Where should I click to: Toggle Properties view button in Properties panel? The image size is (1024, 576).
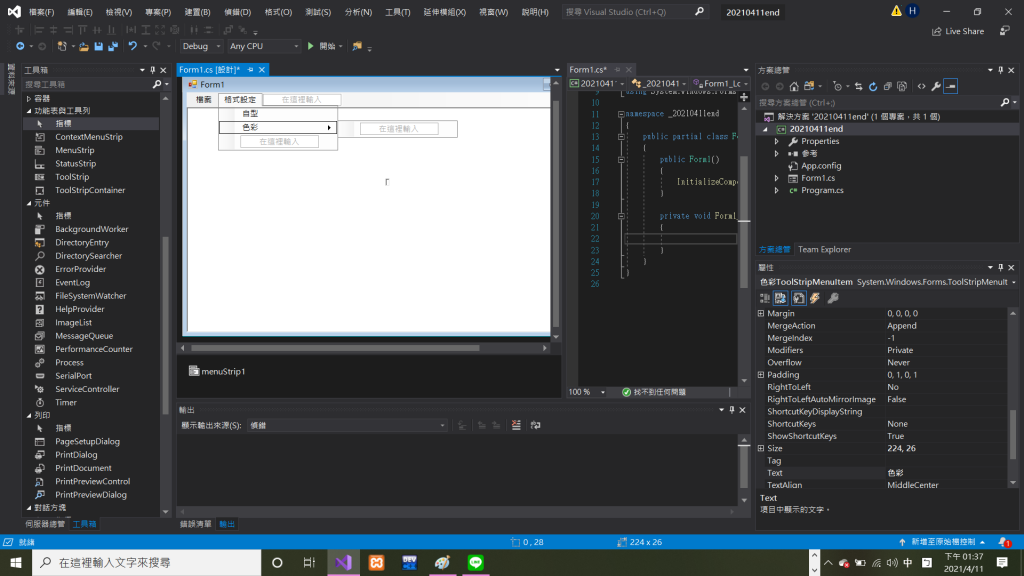tap(799, 298)
